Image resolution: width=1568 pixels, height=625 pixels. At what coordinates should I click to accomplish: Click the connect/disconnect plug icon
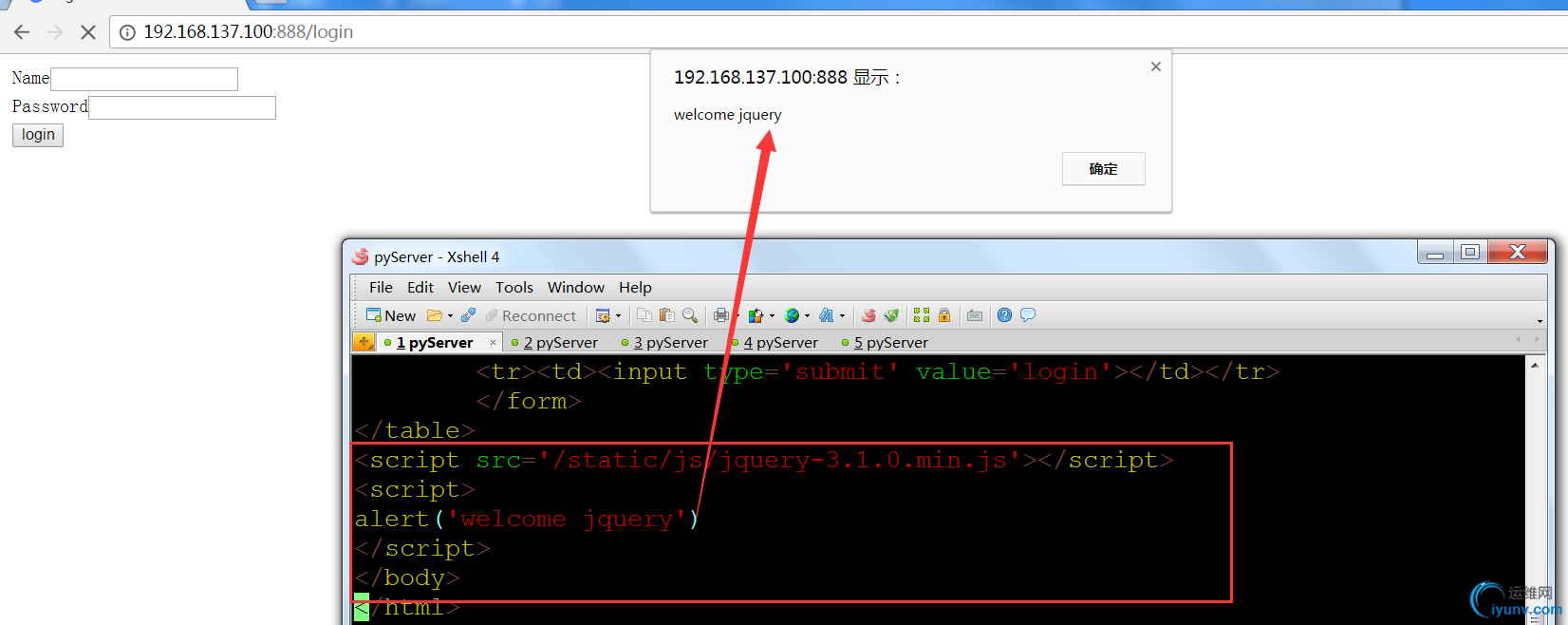469,315
